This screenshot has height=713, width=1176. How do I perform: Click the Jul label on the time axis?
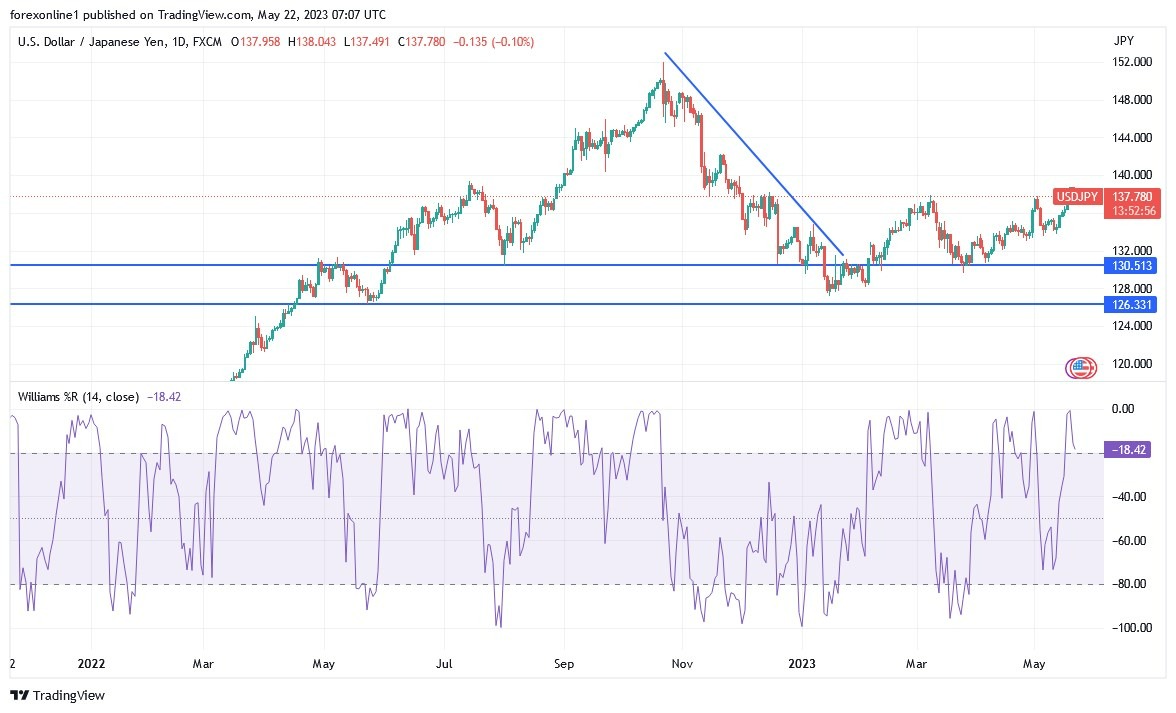[444, 663]
